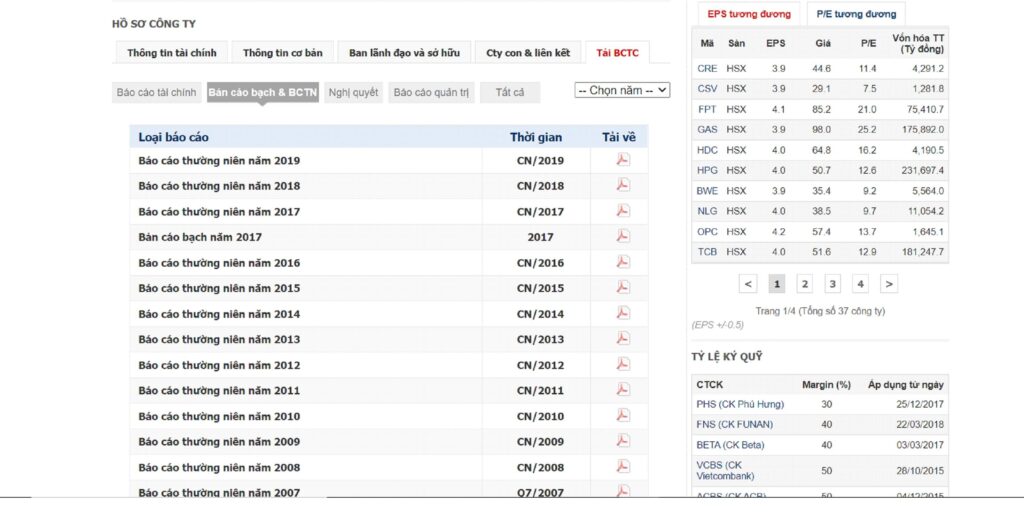The image size is (1024, 520).
Task: Open the Chọn năm year dropdown
Action: pyautogui.click(x=622, y=90)
